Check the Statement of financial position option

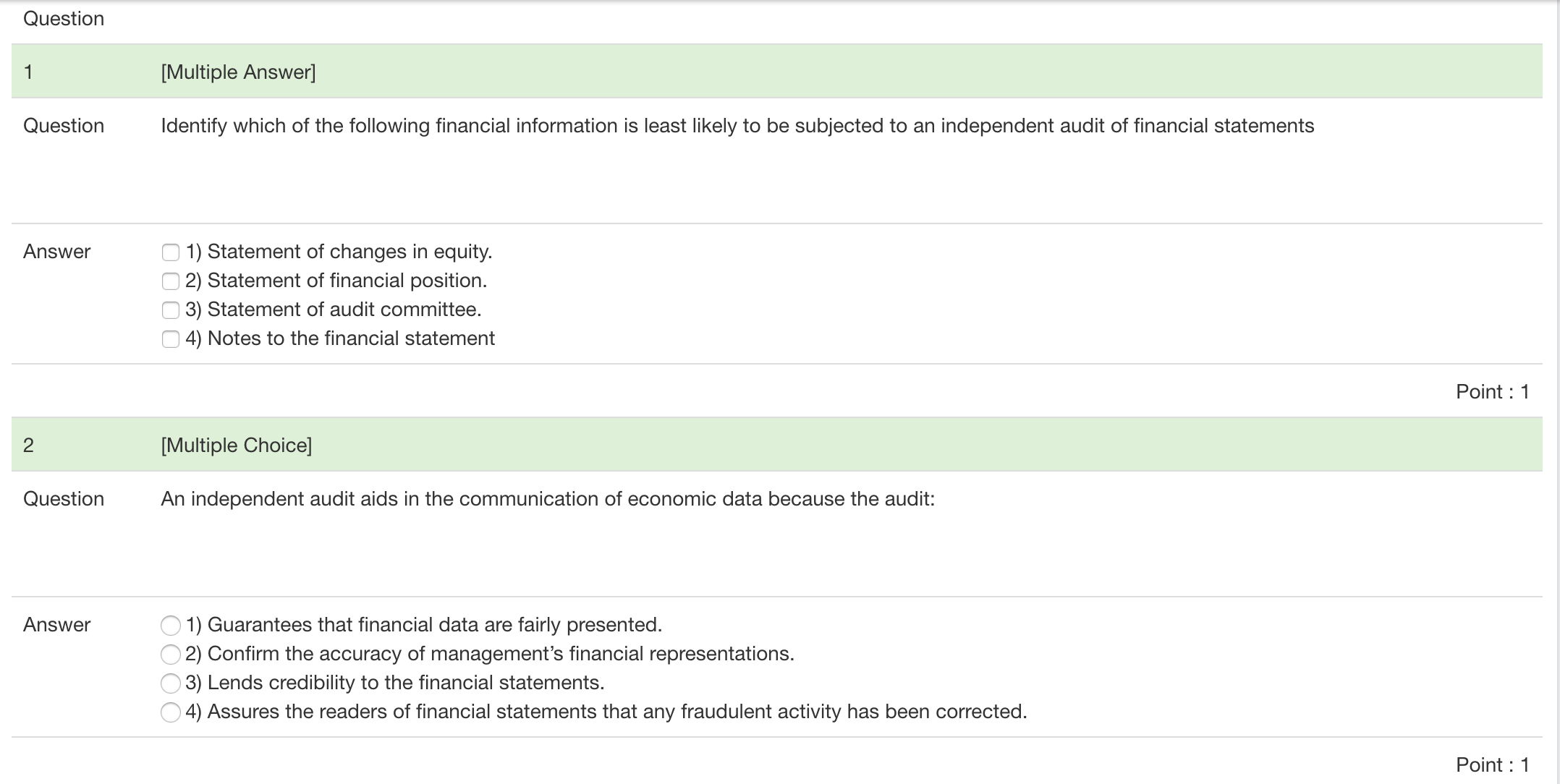pyautogui.click(x=171, y=281)
